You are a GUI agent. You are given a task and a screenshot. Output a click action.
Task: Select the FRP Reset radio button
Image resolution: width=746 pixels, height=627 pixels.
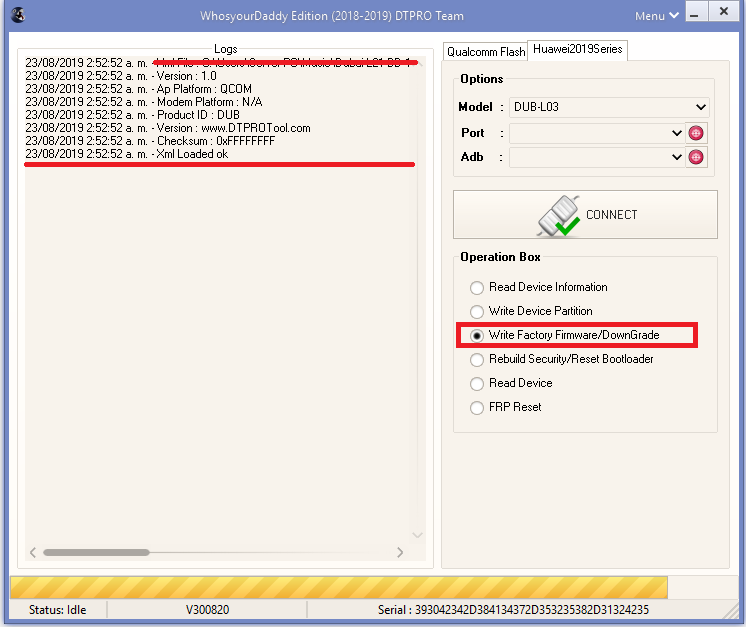click(x=505, y=407)
